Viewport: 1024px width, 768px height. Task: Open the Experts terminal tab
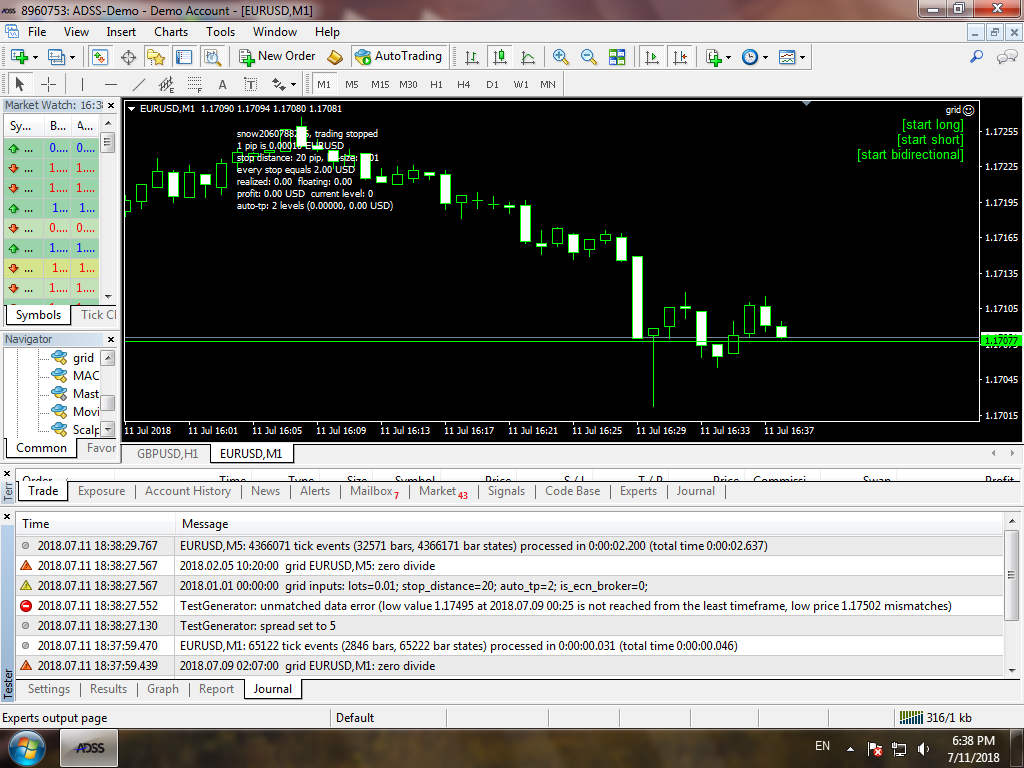pos(638,491)
